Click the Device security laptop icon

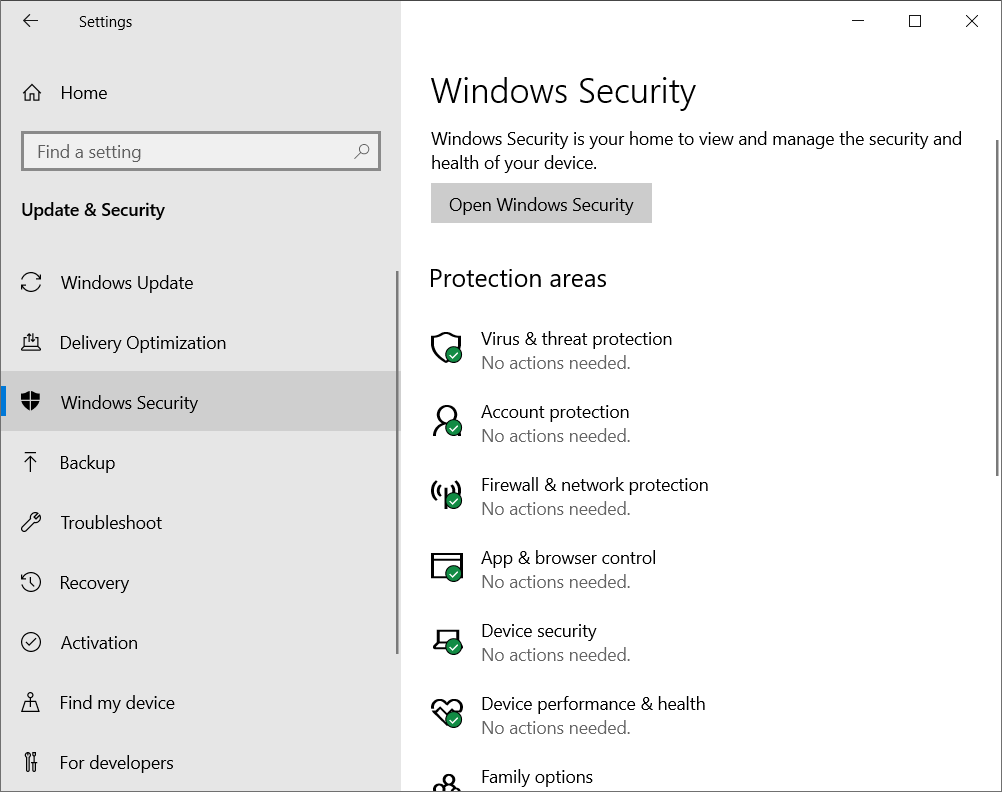pyautogui.click(x=447, y=640)
